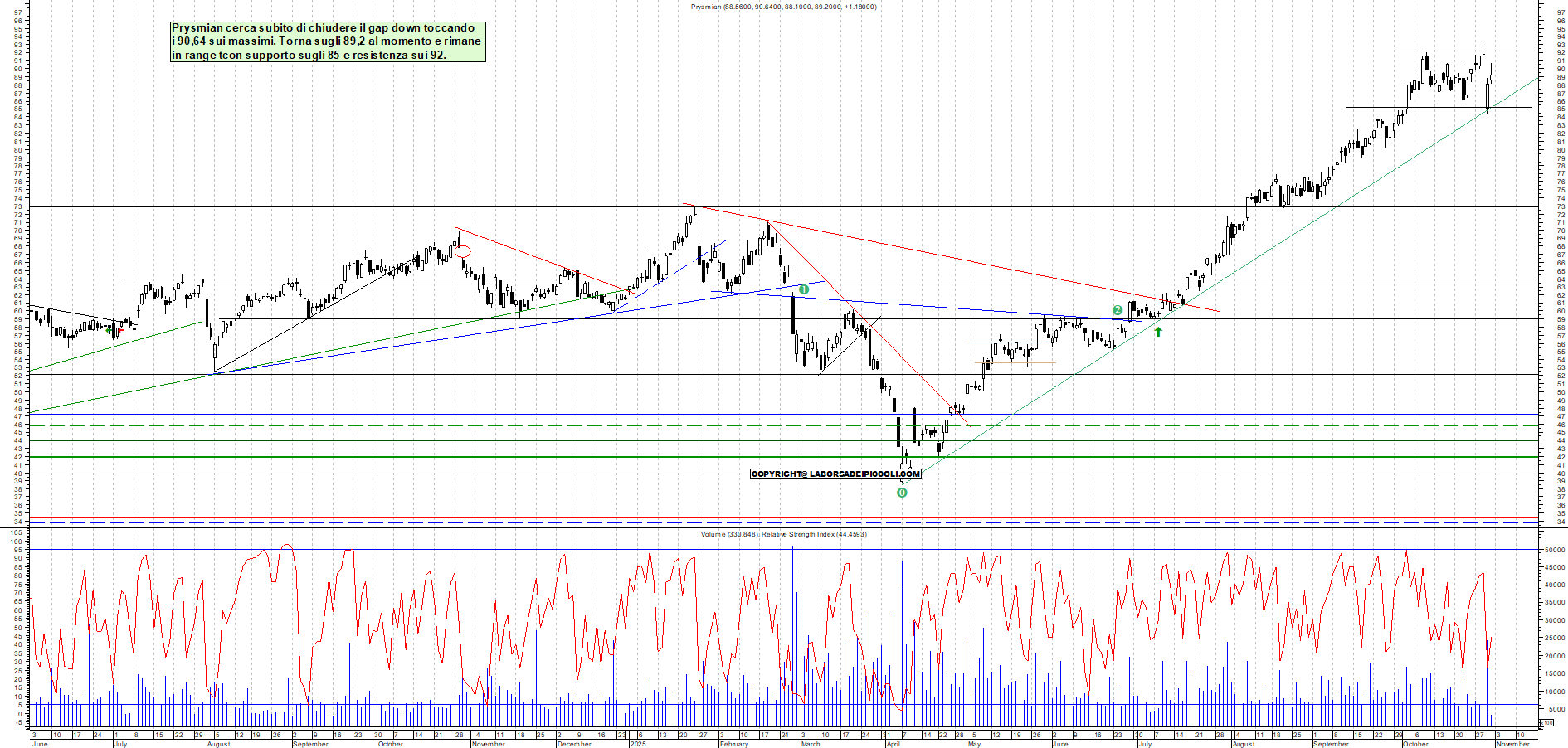The width and height of the screenshot is (1568, 748).
Task: Switch to the Volume and RSI panel label
Action: (x=784, y=535)
